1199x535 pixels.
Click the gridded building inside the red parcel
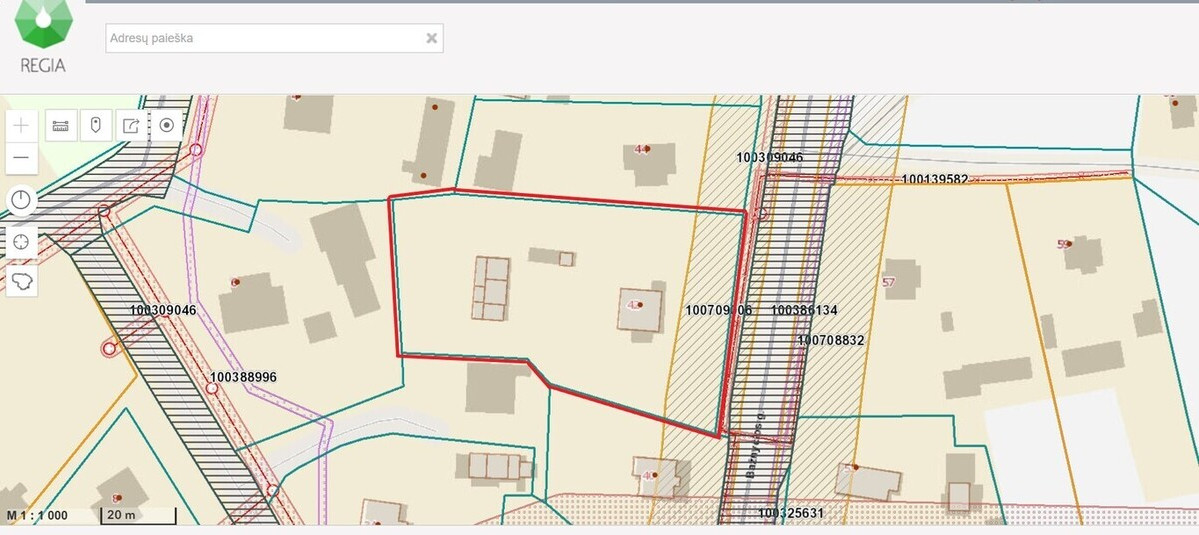click(x=491, y=288)
